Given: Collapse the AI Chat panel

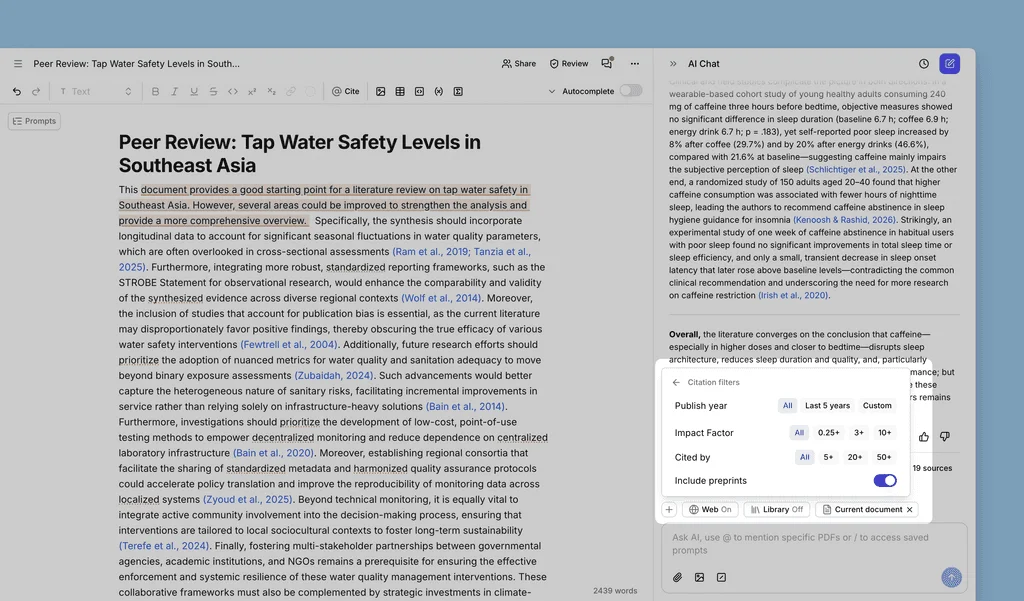Looking at the screenshot, I should click(673, 64).
